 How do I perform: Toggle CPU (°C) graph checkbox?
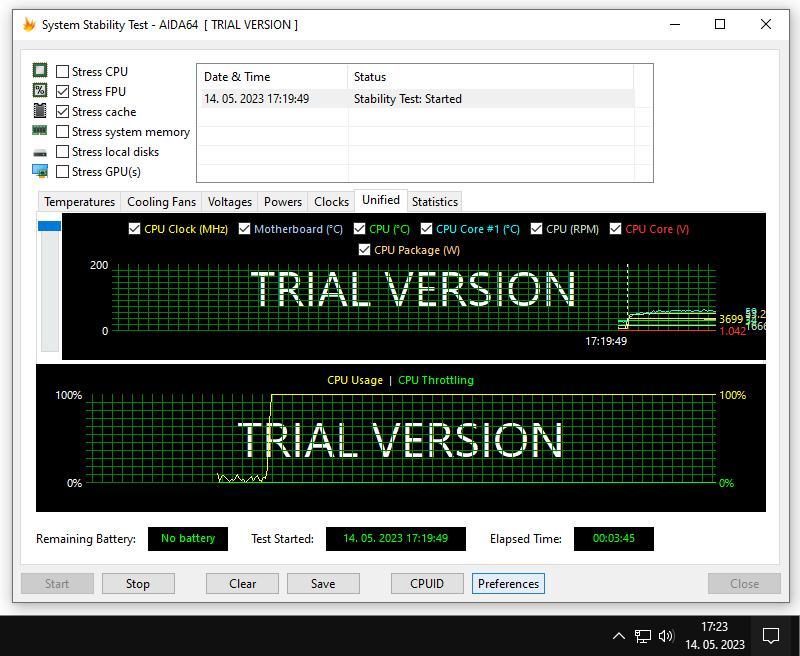coord(360,229)
